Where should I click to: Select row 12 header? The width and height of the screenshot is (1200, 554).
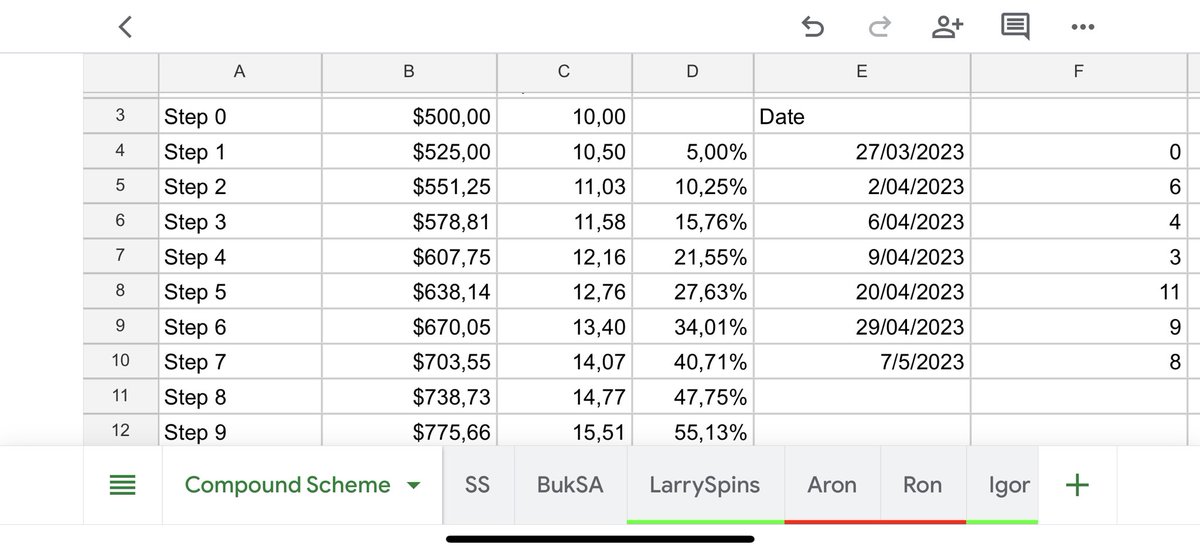(x=120, y=431)
